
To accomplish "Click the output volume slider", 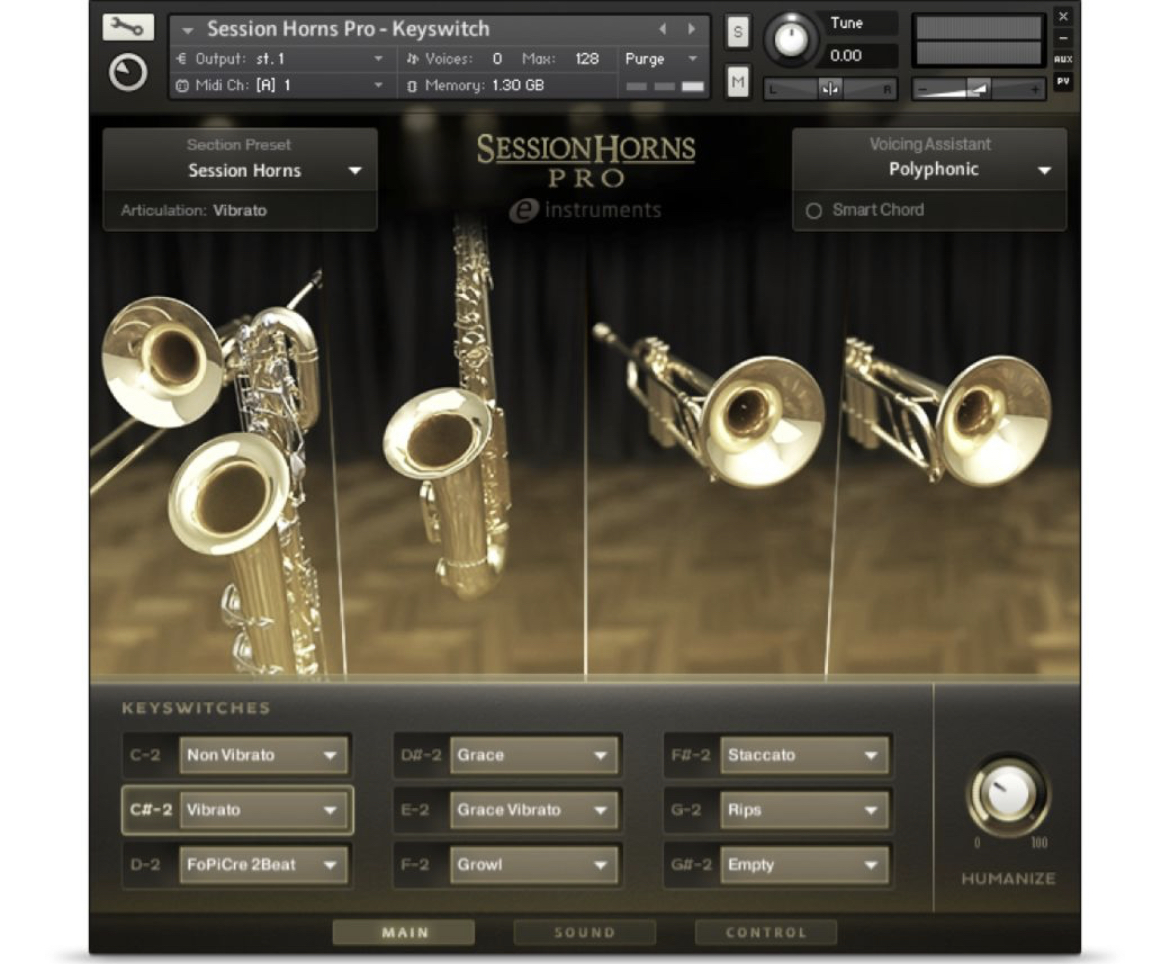I will point(978,89).
